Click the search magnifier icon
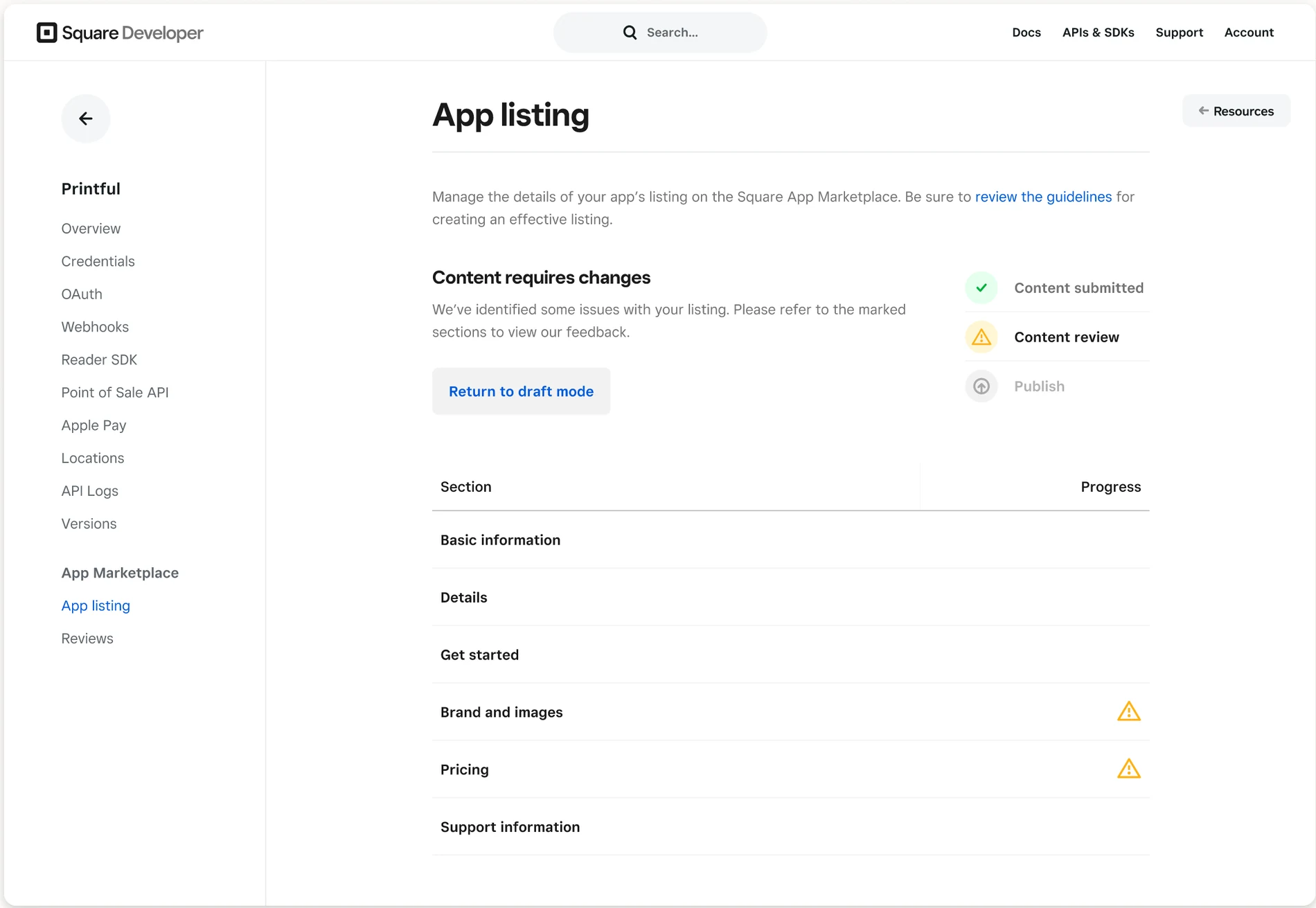1316x908 pixels. point(630,33)
